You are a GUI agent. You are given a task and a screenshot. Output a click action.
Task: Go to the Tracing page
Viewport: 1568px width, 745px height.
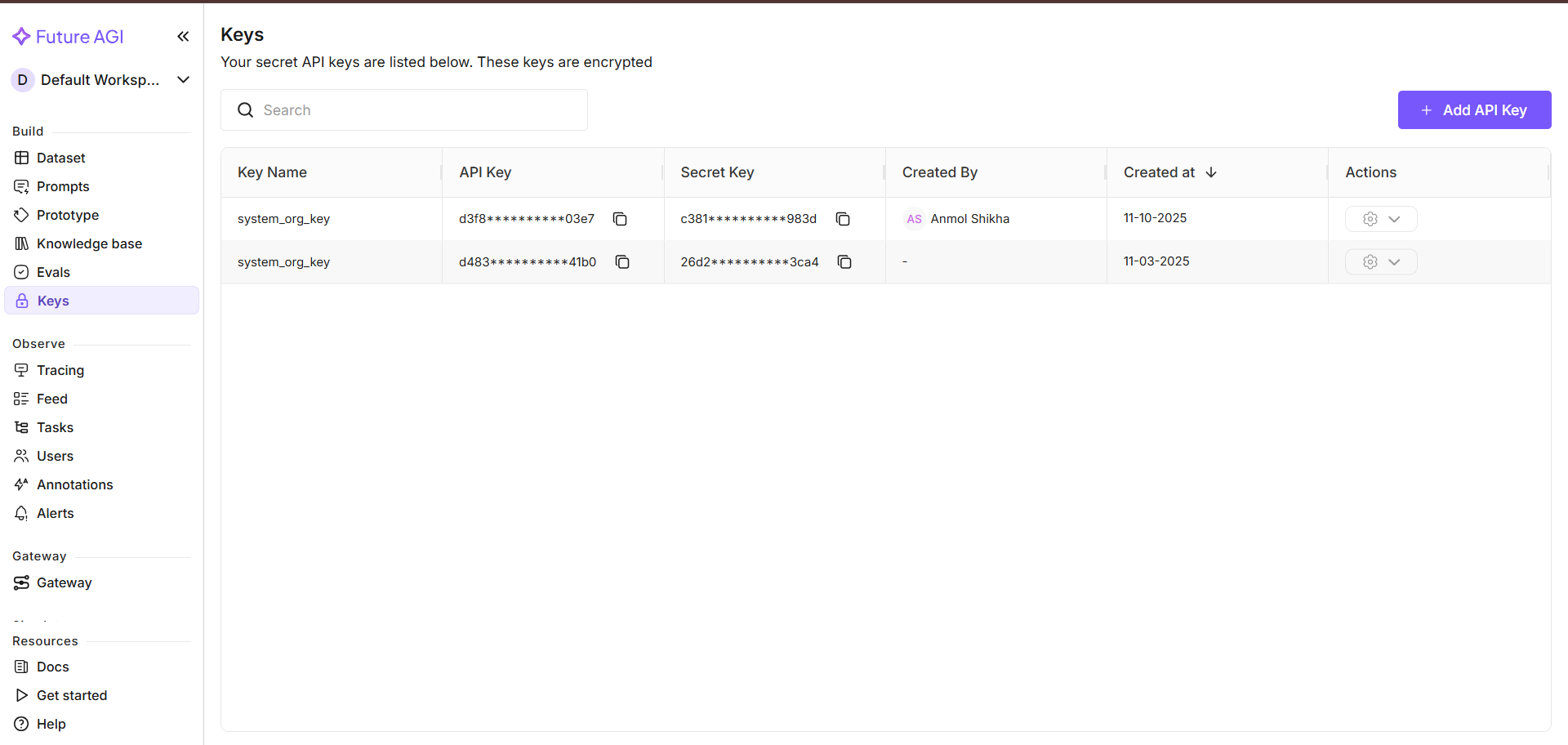click(x=60, y=370)
